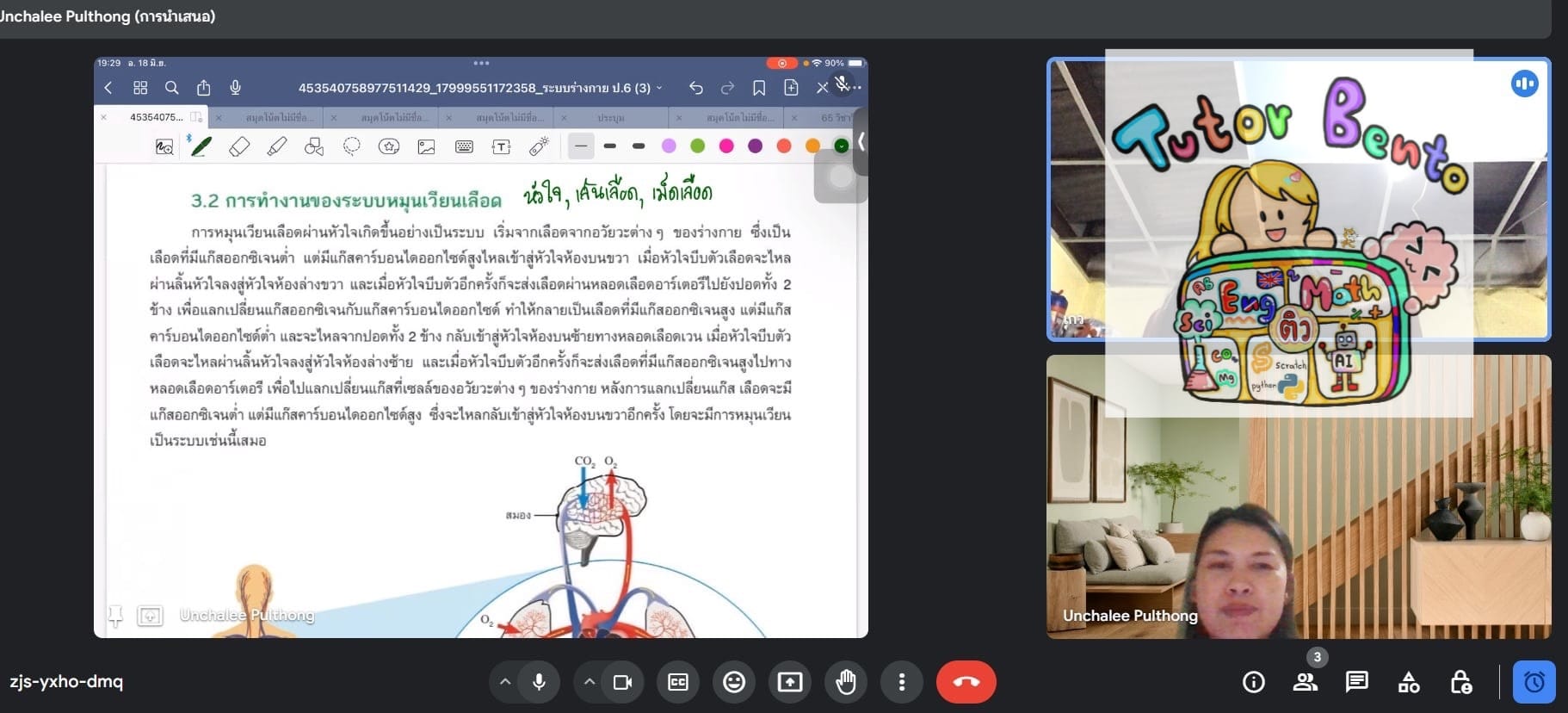Open the activities shapes icon
The width and height of the screenshot is (1568, 713).
[x=1409, y=682]
